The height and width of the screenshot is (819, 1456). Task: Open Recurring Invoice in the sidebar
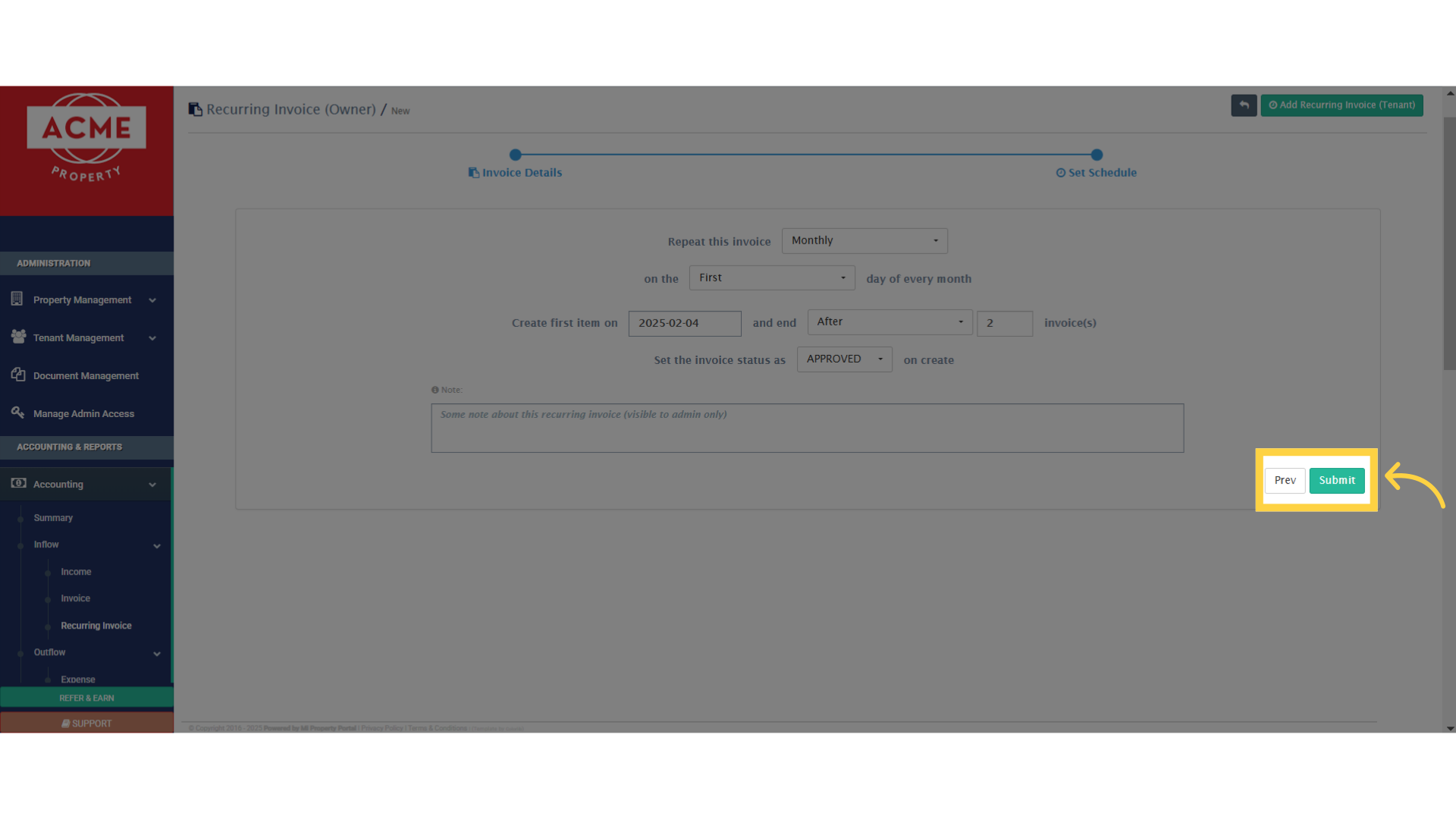pos(96,626)
